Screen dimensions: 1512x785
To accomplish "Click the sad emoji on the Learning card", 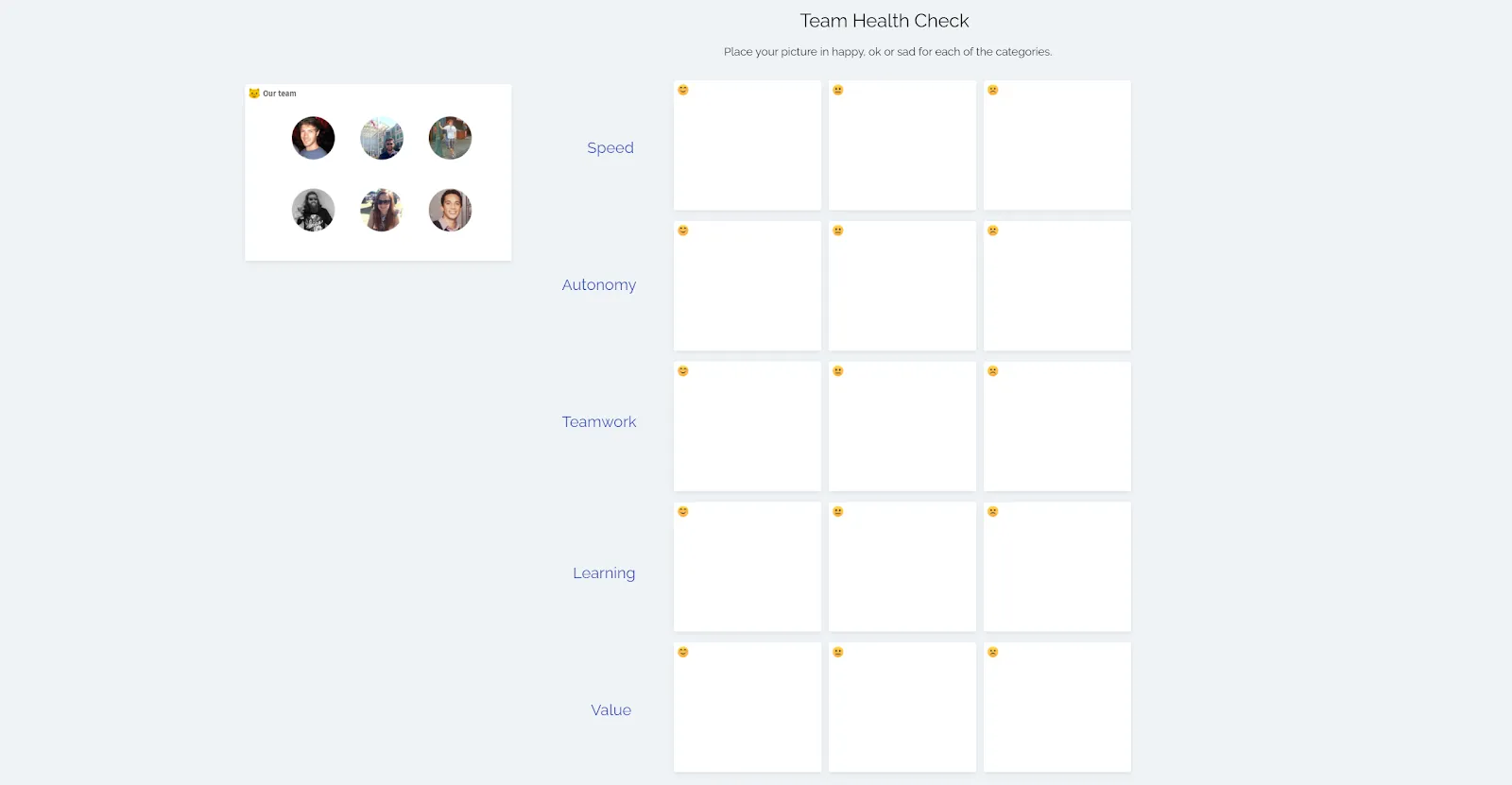I will coord(992,510).
